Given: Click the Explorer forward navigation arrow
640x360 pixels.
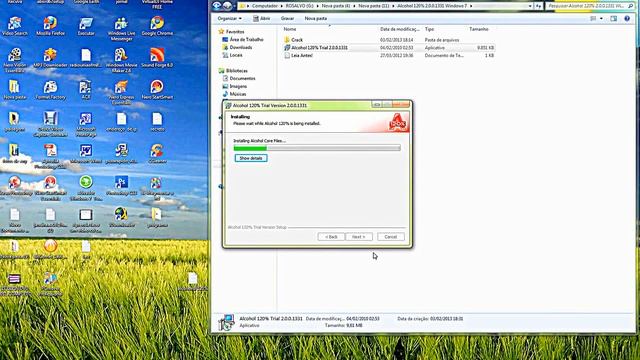Looking at the screenshot, I should pos(227,6).
